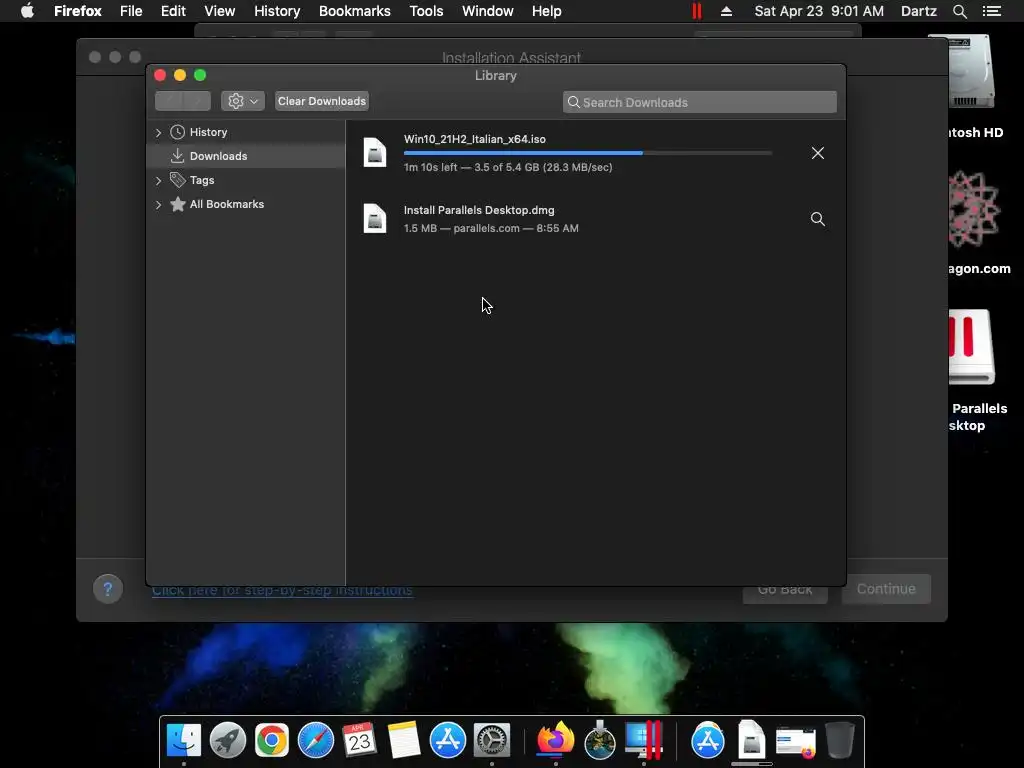
Task: Open step-by-step instructions link
Action: [282, 590]
